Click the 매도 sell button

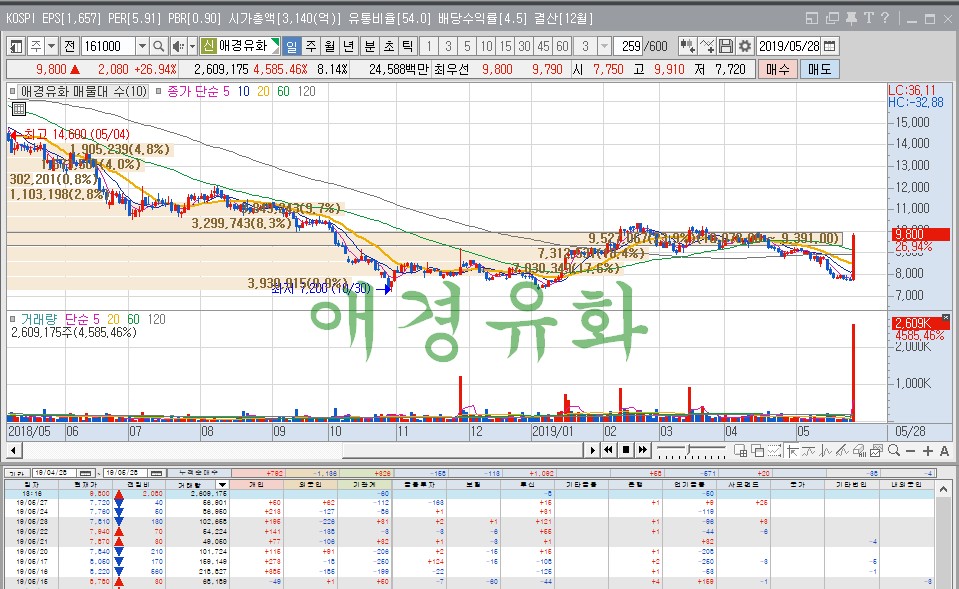(819, 69)
